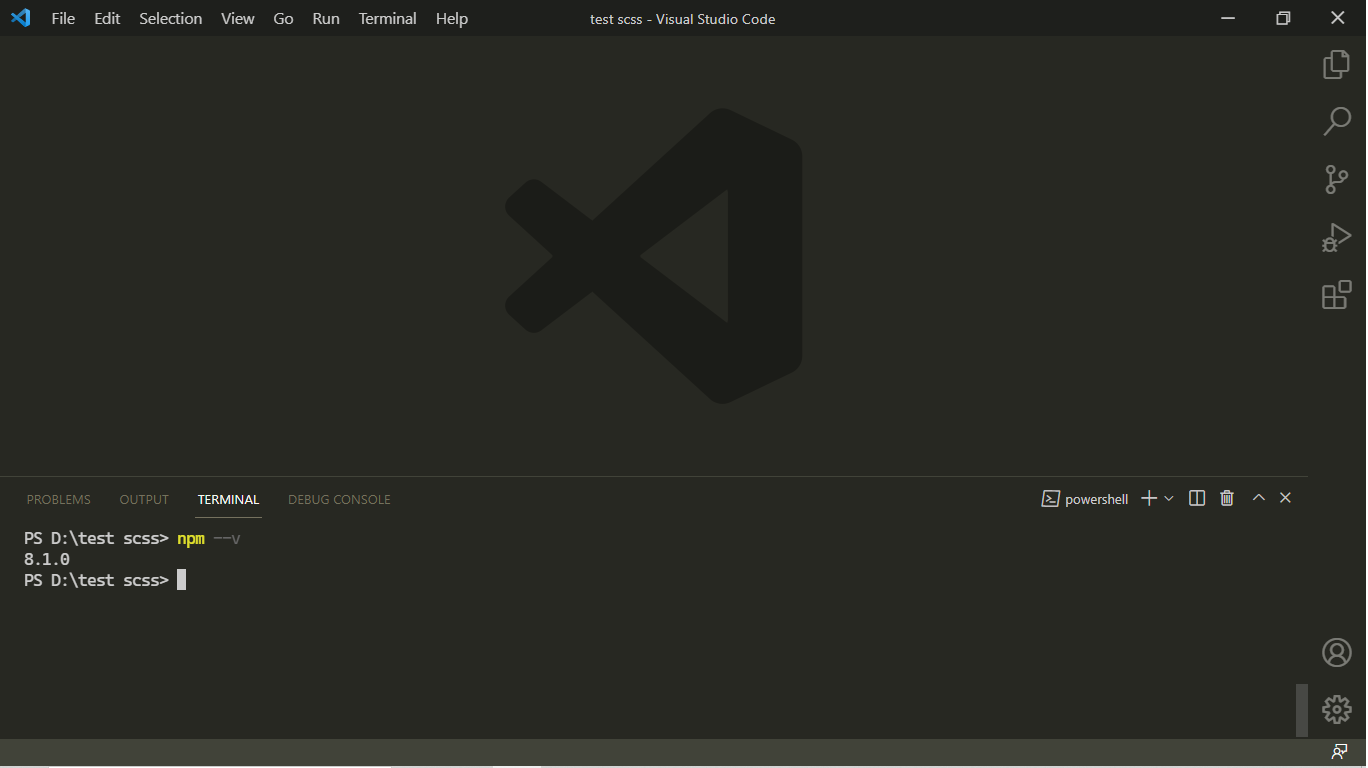Open the Explorer view in activity bar
1368x768 pixels.
tap(1337, 64)
